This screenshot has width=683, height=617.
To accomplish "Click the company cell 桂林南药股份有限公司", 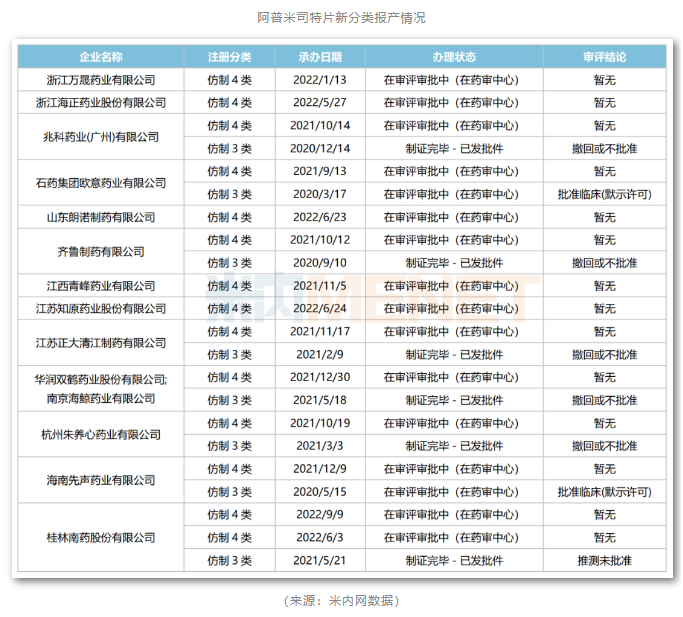I will tap(101, 537).
